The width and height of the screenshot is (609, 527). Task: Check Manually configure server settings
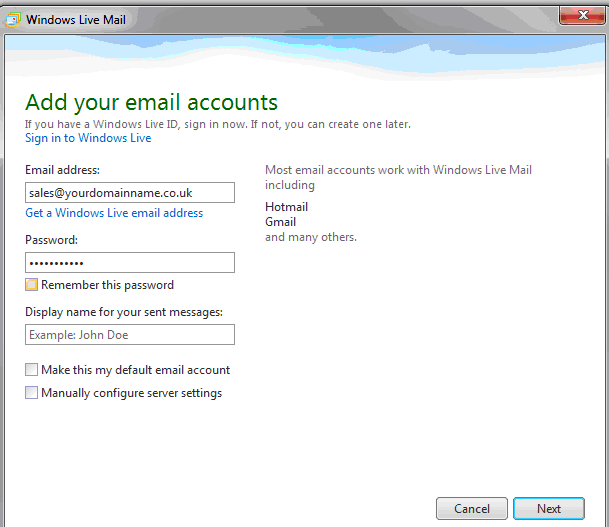pos(32,393)
